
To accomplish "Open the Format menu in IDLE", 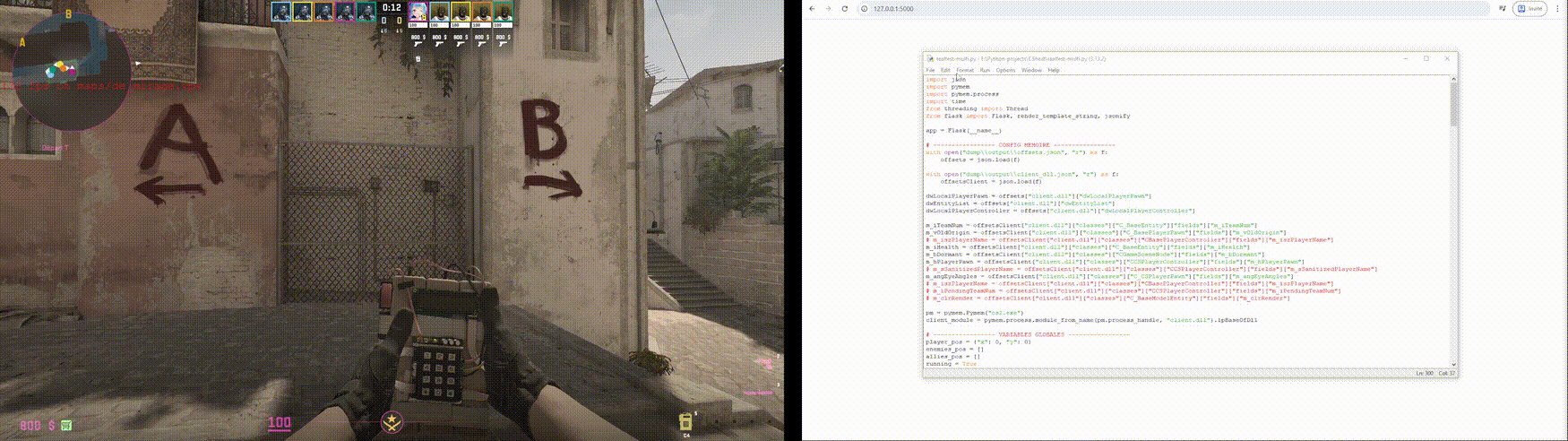I will tap(965, 70).
